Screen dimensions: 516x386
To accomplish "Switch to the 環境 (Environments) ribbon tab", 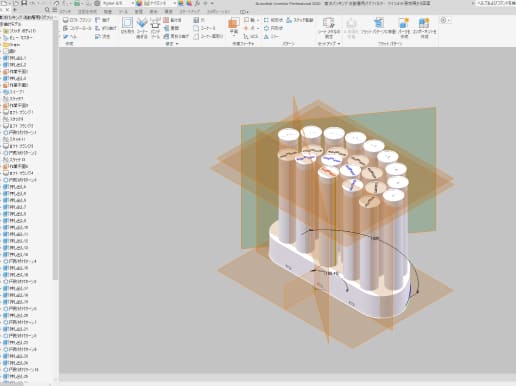I will coord(168,12).
